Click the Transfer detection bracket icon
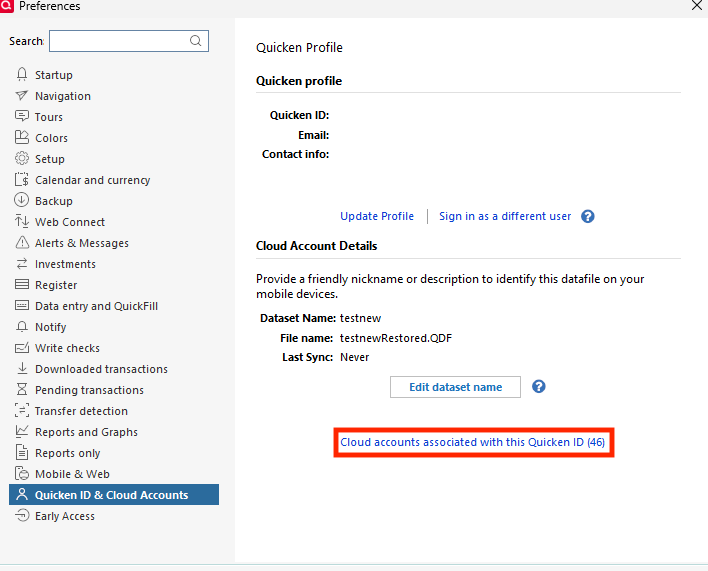708x571 pixels. [22, 410]
